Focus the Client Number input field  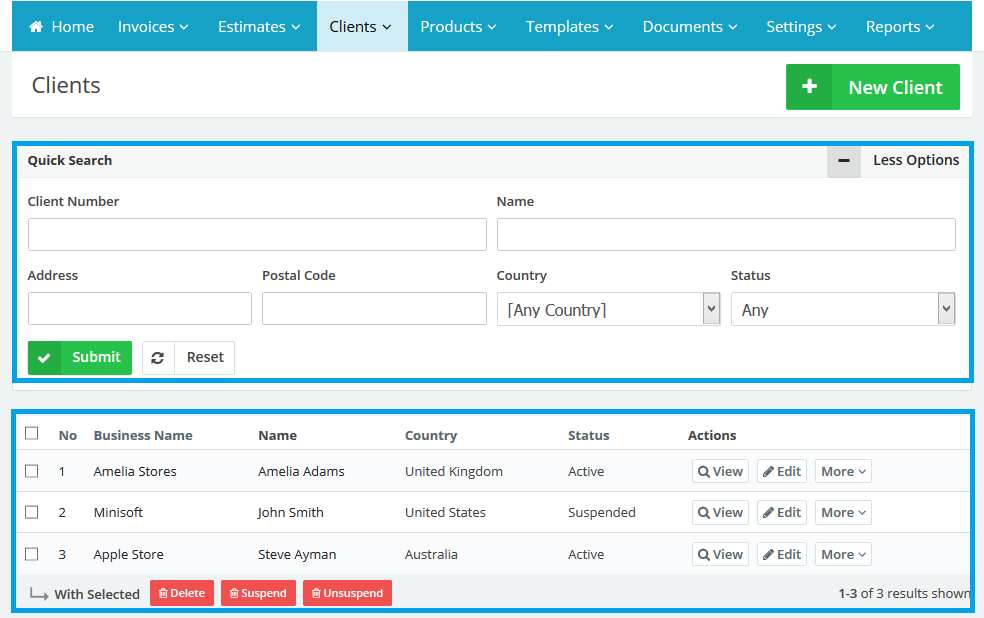(x=257, y=235)
